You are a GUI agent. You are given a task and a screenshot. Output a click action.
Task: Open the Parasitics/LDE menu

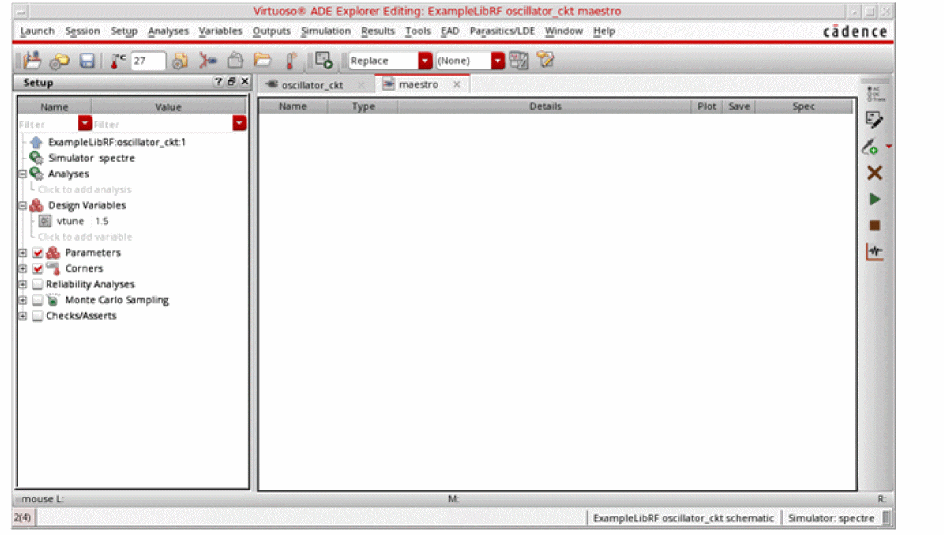point(502,31)
